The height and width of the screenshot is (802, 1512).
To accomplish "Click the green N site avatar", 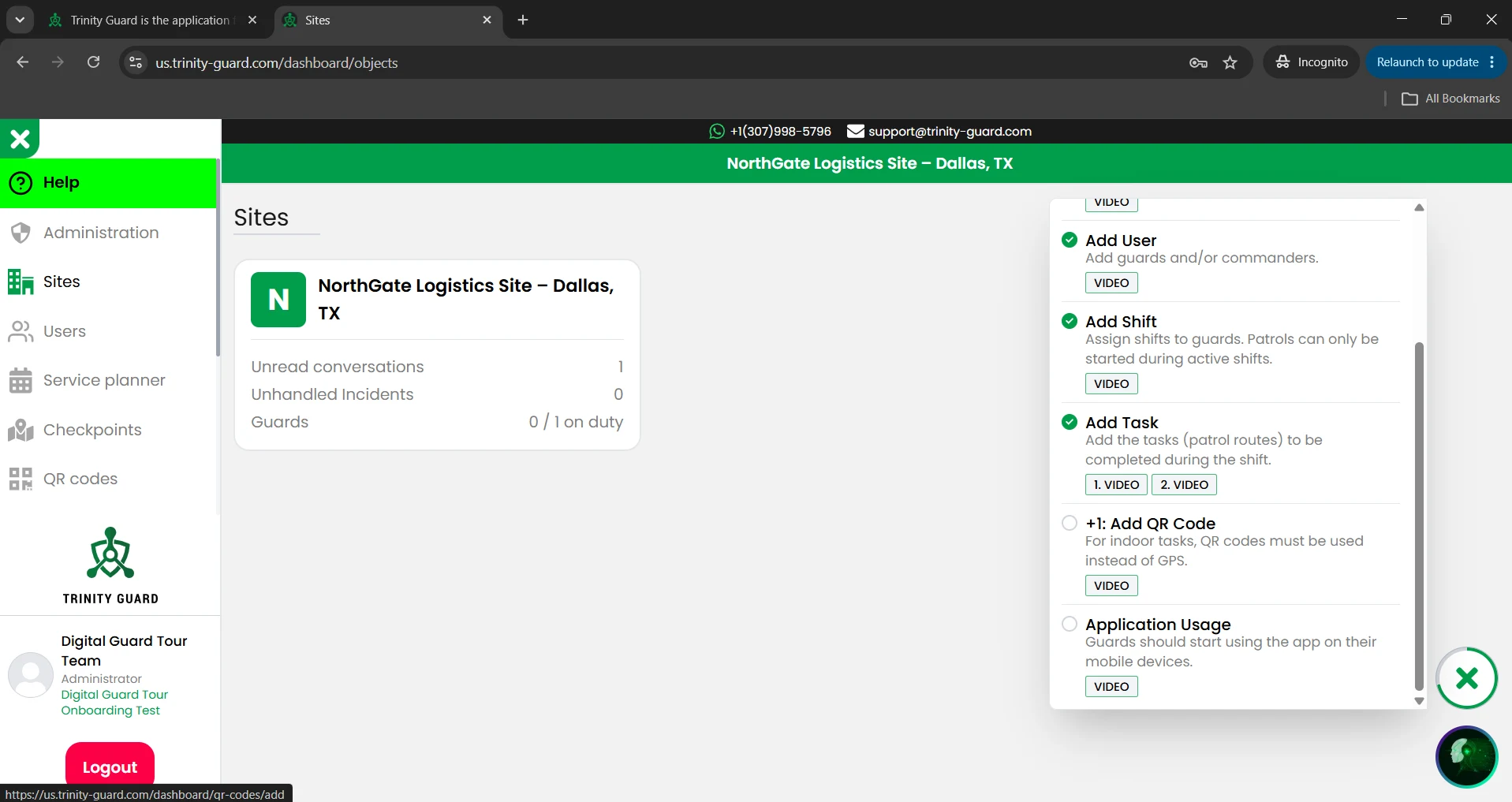I will (x=278, y=300).
